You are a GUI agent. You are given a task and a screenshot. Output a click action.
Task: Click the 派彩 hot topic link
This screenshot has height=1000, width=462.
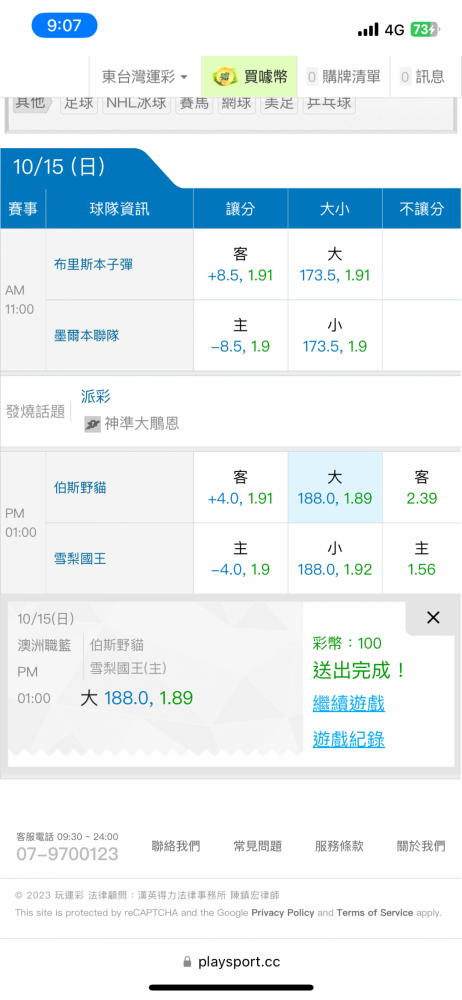point(96,397)
